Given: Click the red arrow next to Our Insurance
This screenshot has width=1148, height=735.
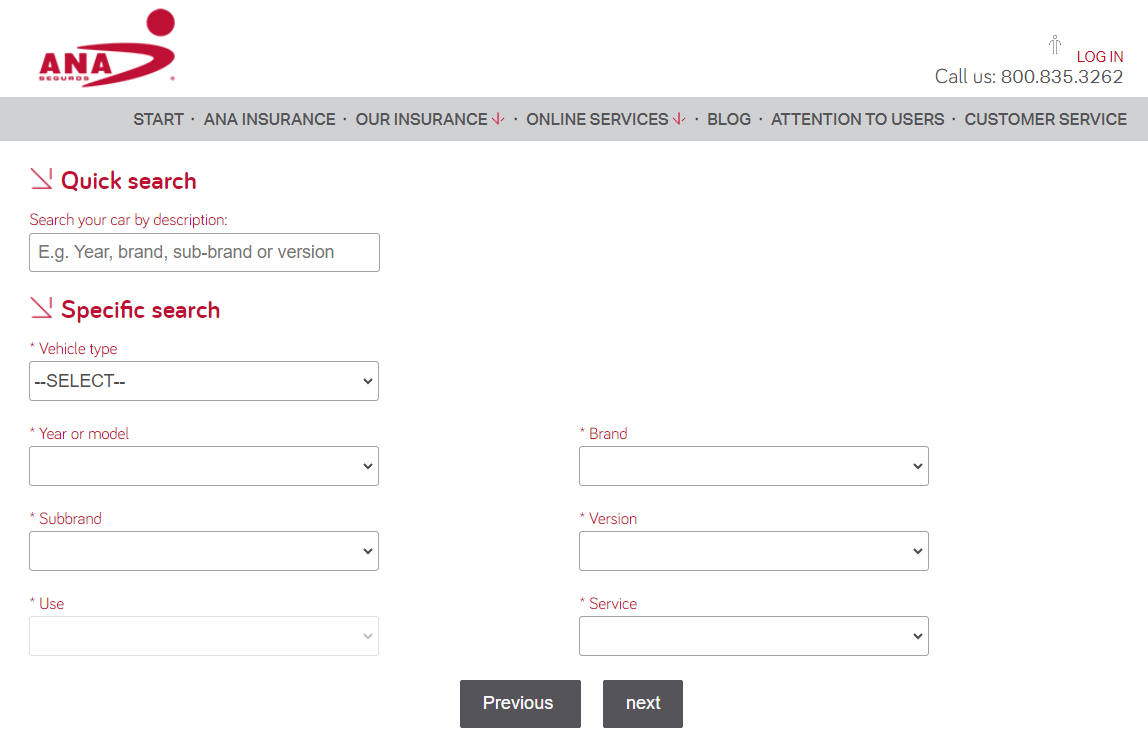Looking at the screenshot, I should [497, 119].
